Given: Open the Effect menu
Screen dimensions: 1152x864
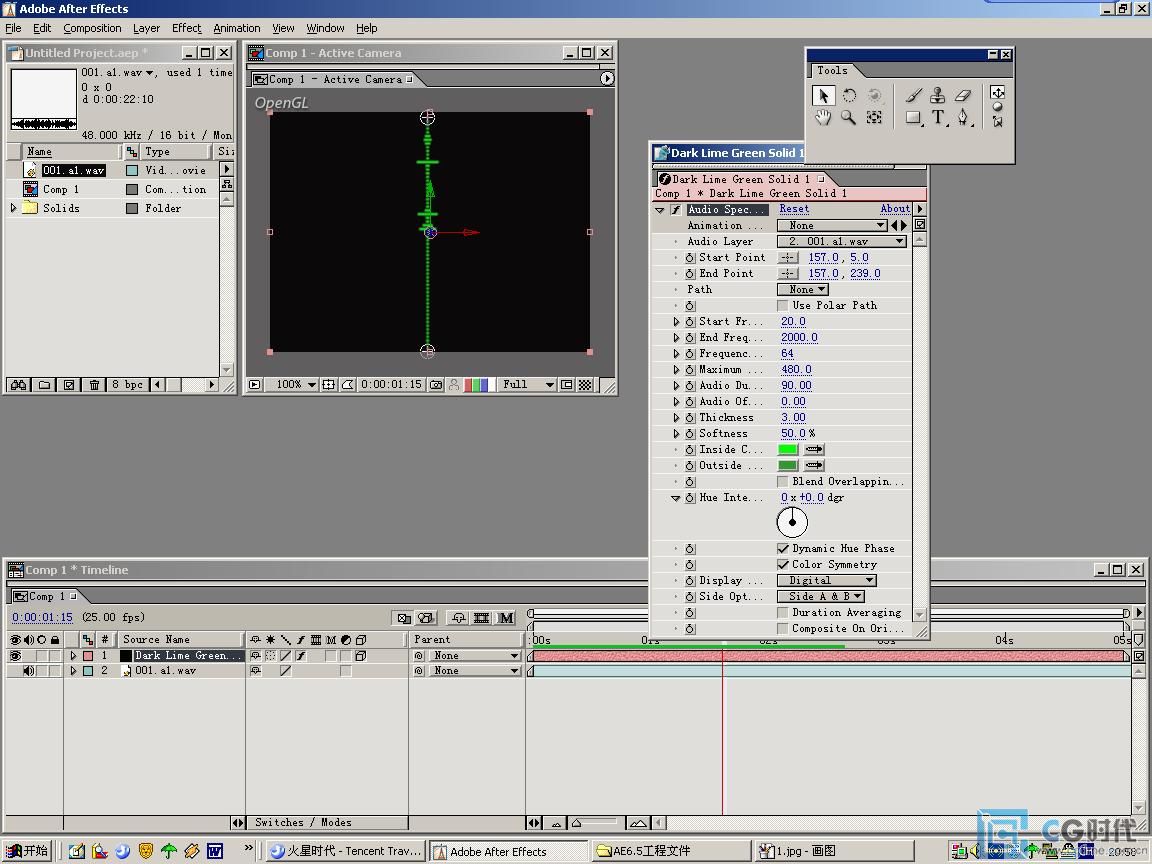Looking at the screenshot, I should [187, 28].
